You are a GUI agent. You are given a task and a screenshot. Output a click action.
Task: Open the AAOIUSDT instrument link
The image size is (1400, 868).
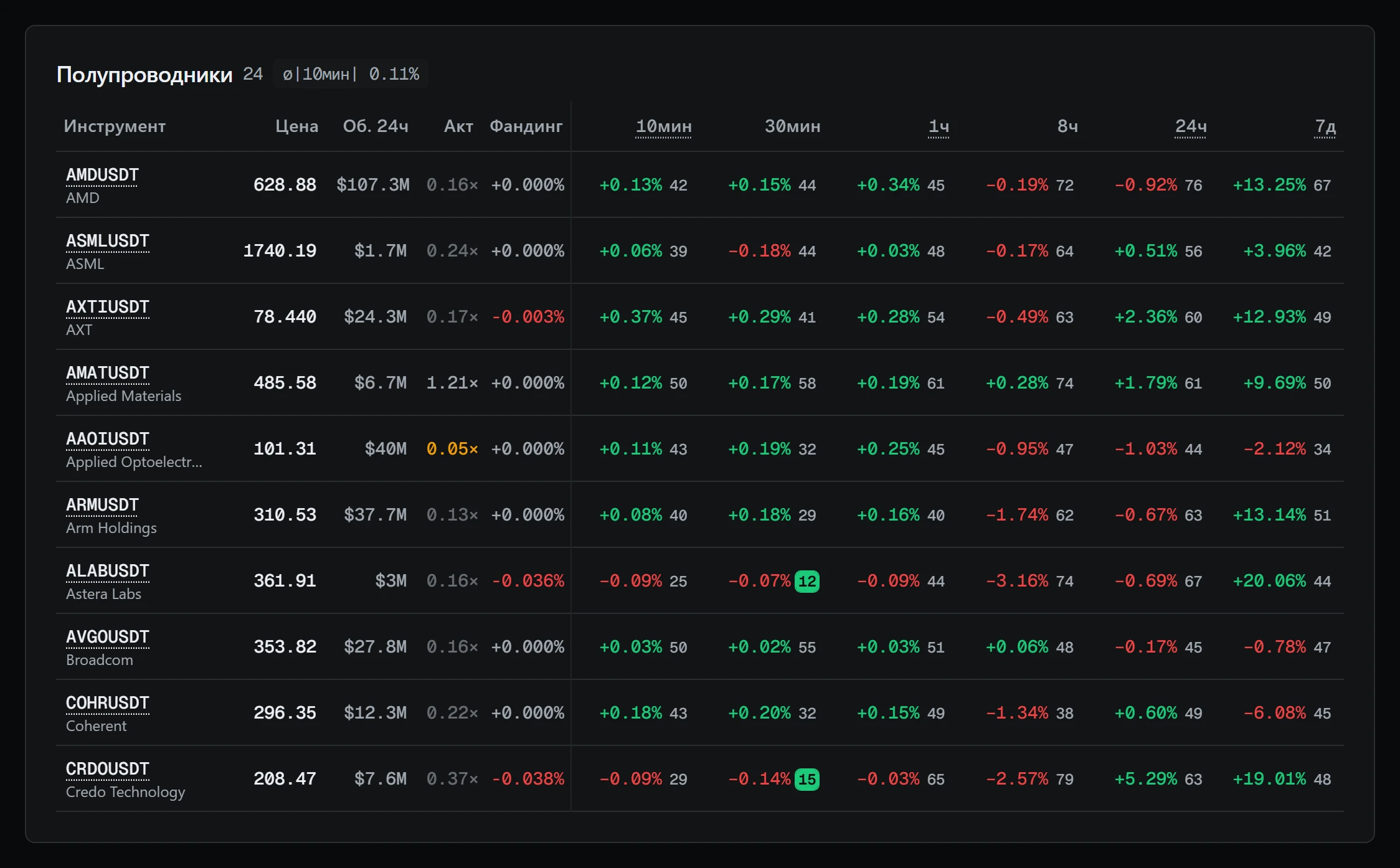108,439
